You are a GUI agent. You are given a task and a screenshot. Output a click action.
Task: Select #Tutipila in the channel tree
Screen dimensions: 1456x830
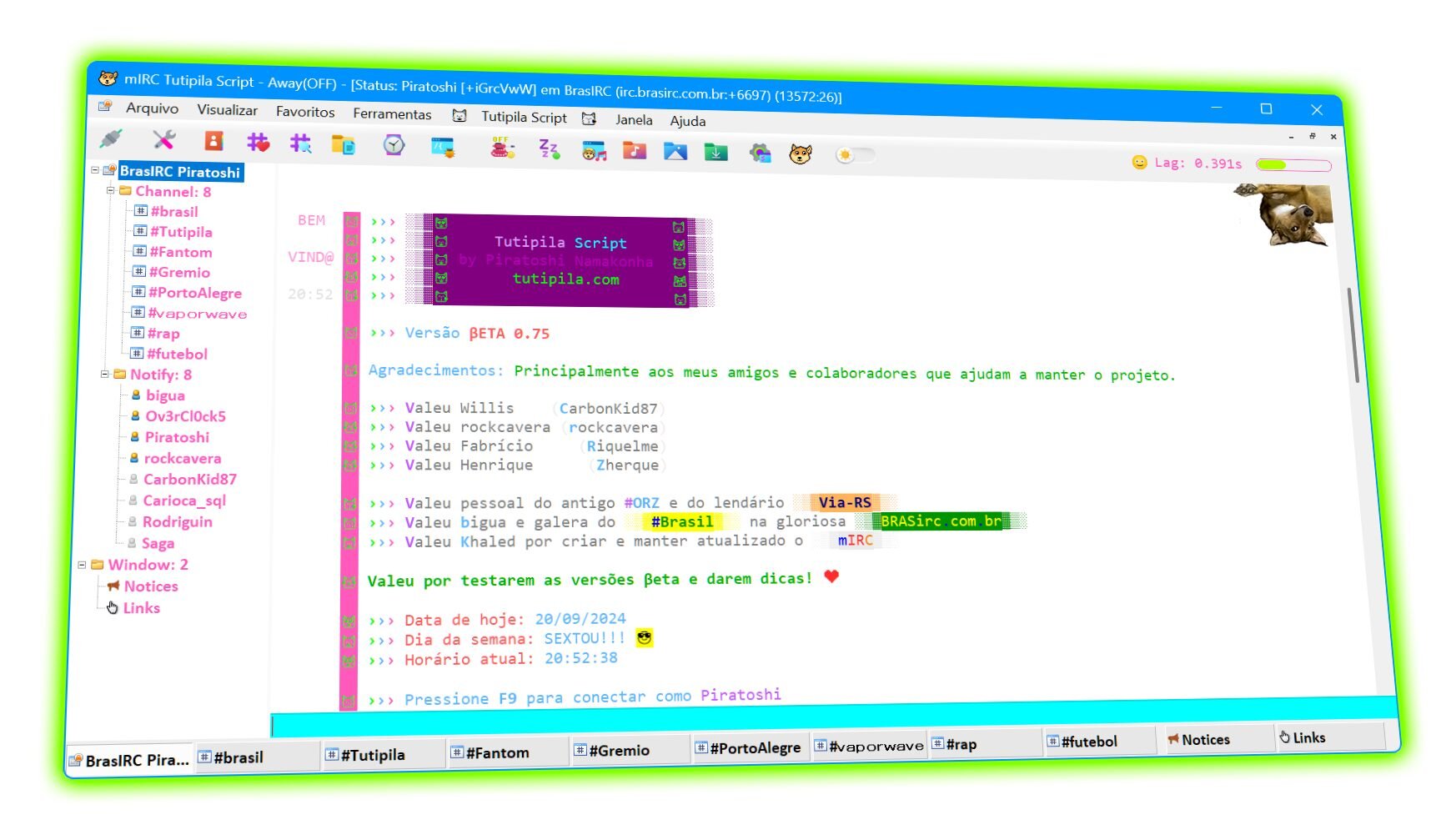coord(181,232)
